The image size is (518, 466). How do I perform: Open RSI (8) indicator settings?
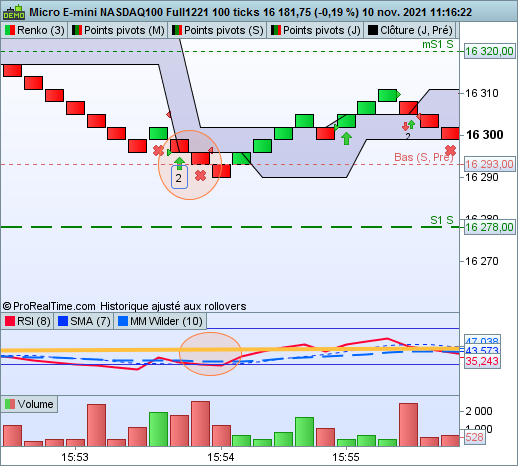click(x=28, y=321)
